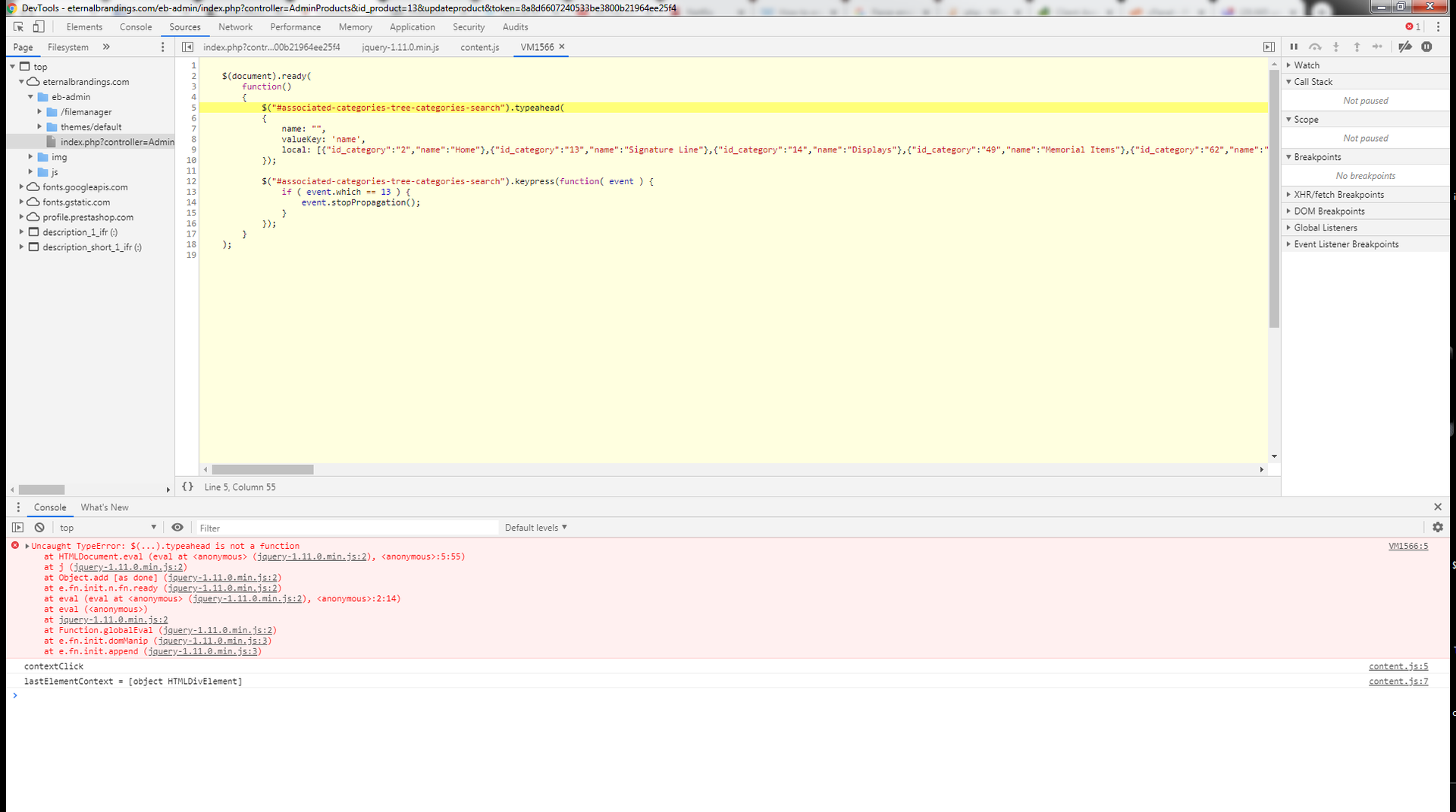Toggle pause on exceptions
Image resolution: width=1456 pixels, height=812 pixels.
(x=1426, y=47)
